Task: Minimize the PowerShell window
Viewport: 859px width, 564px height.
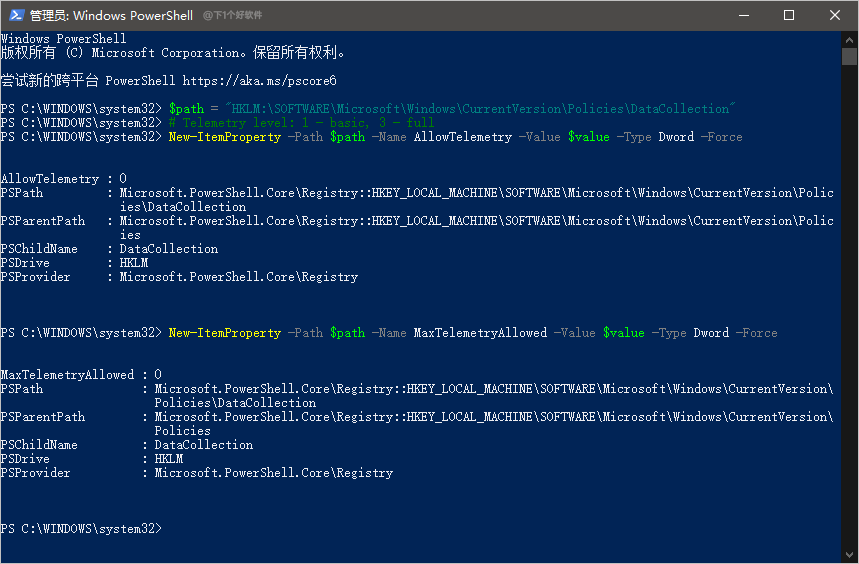Action: [x=743, y=15]
